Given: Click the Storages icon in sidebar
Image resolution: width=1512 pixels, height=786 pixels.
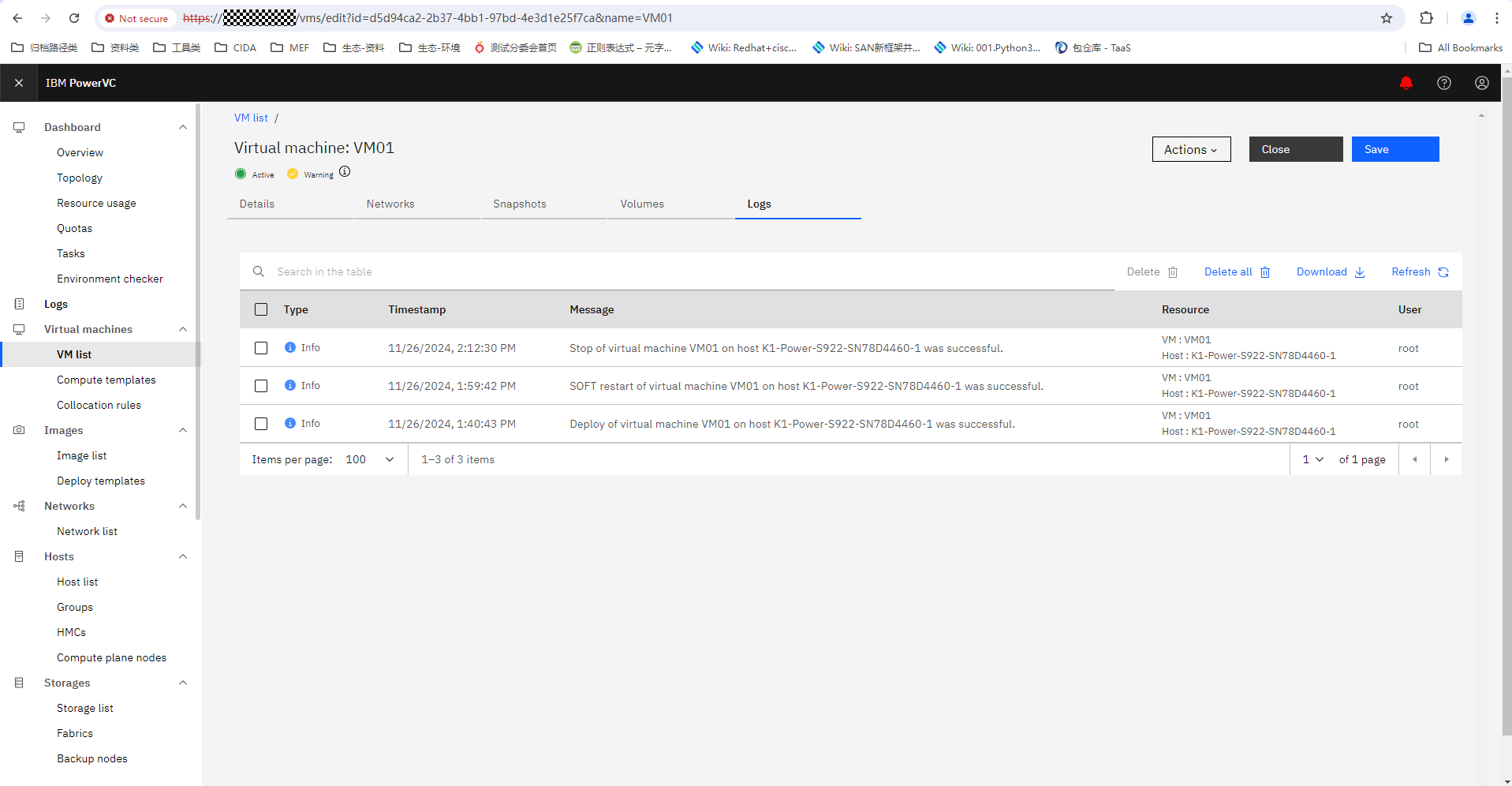Looking at the screenshot, I should [19, 683].
